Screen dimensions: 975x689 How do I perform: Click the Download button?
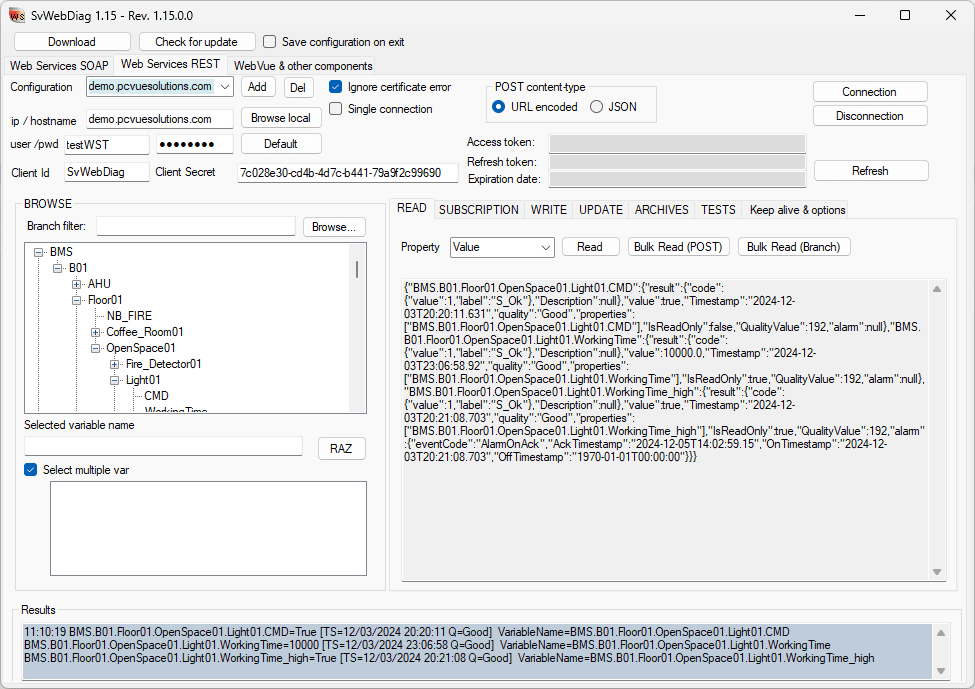click(x=72, y=42)
